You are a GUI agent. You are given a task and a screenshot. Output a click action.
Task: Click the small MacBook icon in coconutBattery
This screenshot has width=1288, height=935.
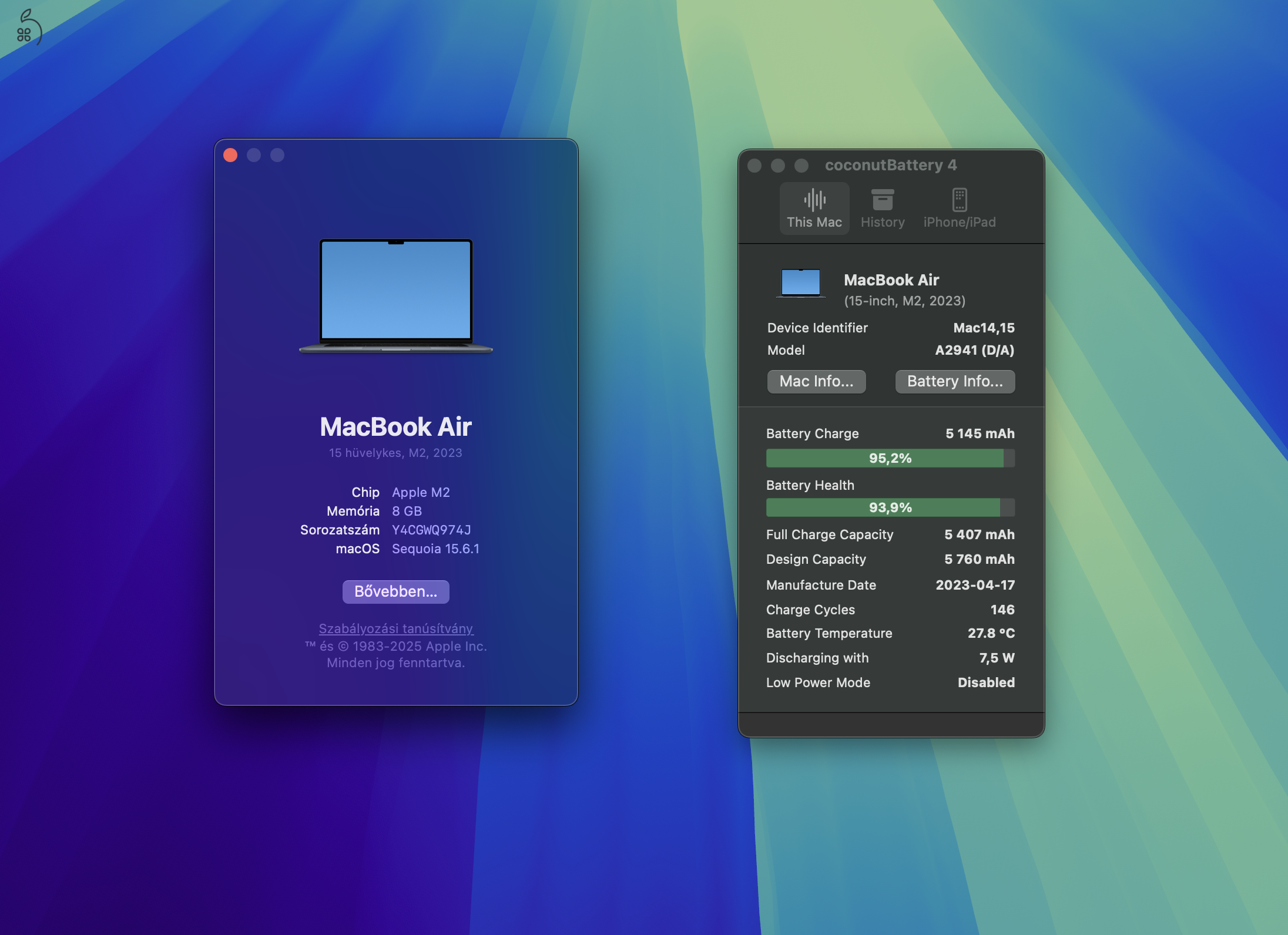point(800,284)
